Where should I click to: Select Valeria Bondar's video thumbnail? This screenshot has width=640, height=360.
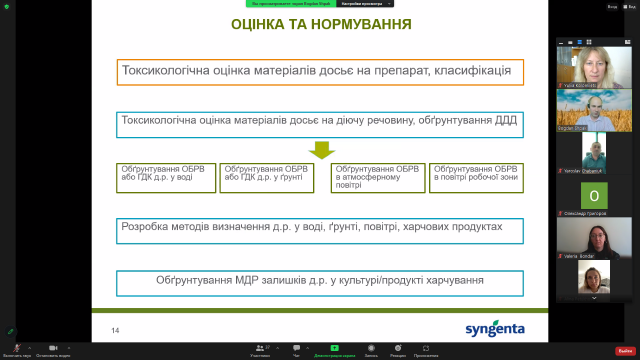(x=594, y=238)
